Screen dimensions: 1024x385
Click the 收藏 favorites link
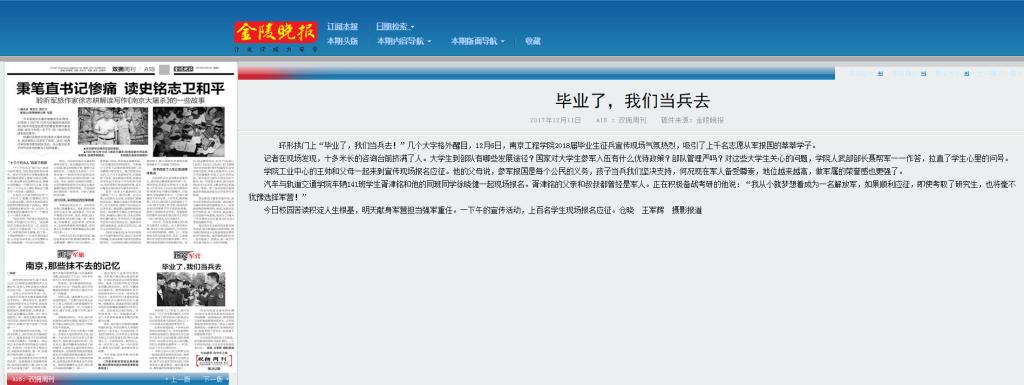tap(533, 41)
